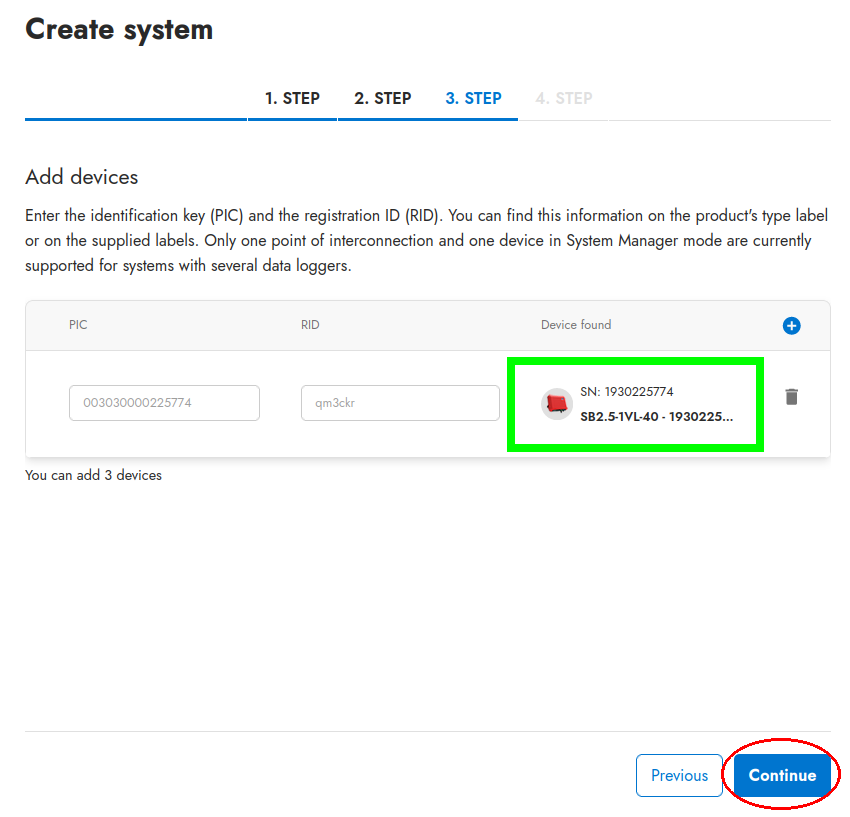The width and height of the screenshot is (850, 817).
Task: Focus the RID input field containing qm3ckr
Action: click(400, 403)
